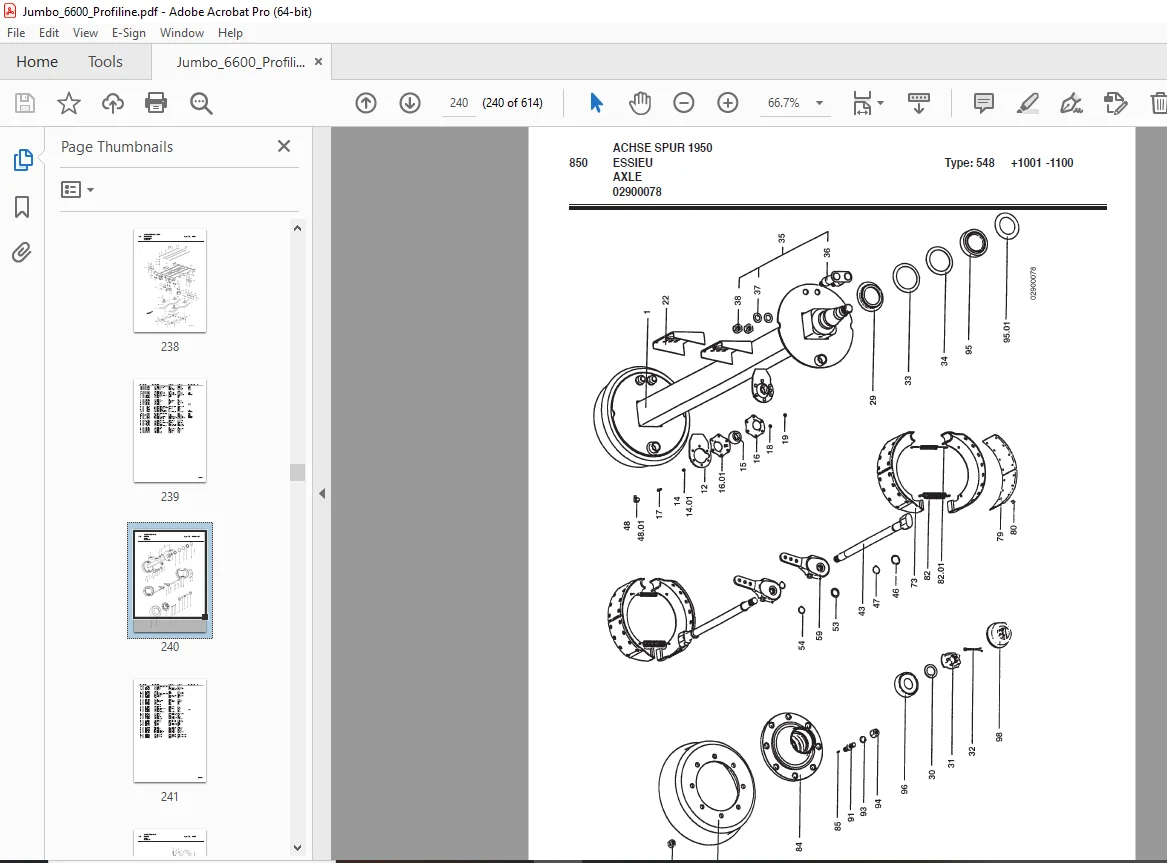1167x863 pixels.
Task: Click the part number 02900078 text
Action: point(637,191)
